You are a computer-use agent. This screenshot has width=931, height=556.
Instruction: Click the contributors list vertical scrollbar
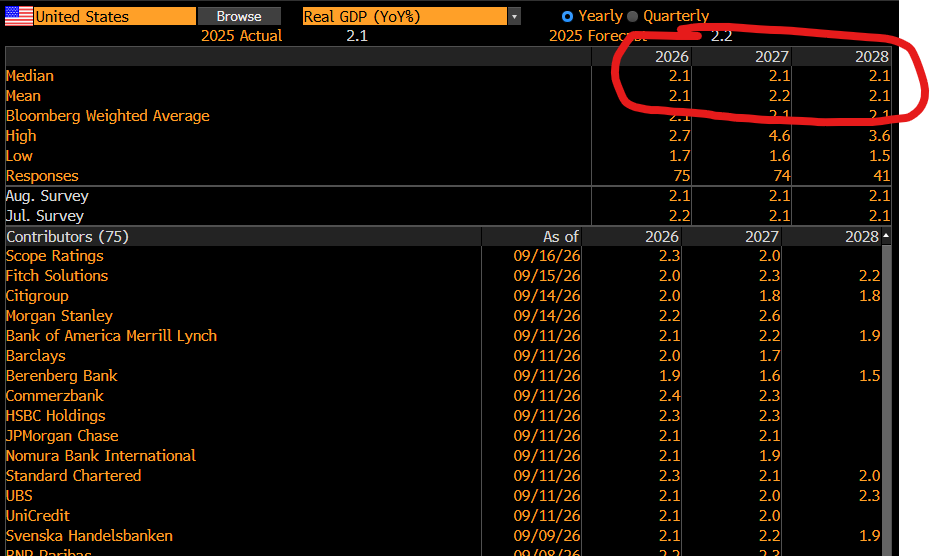[886, 400]
